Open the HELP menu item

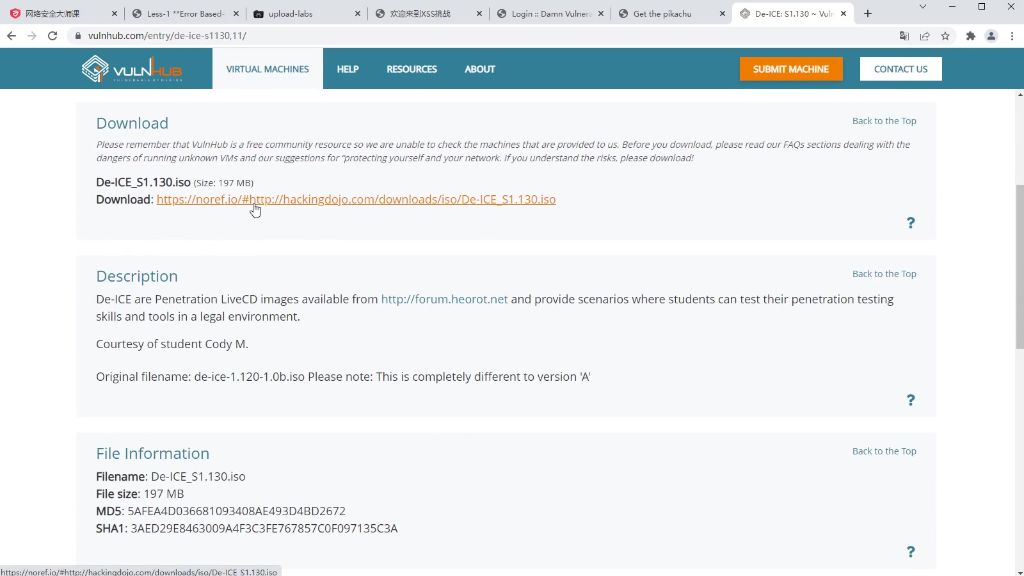pos(347,69)
